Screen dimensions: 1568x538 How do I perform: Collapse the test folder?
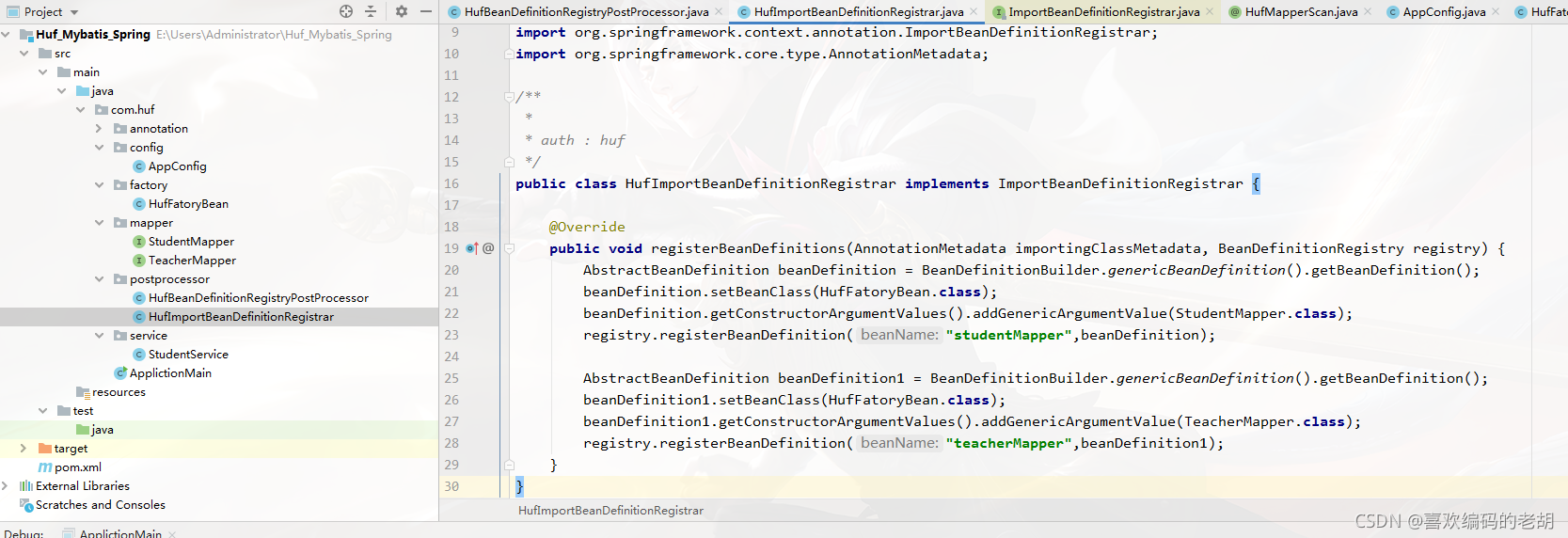point(42,411)
